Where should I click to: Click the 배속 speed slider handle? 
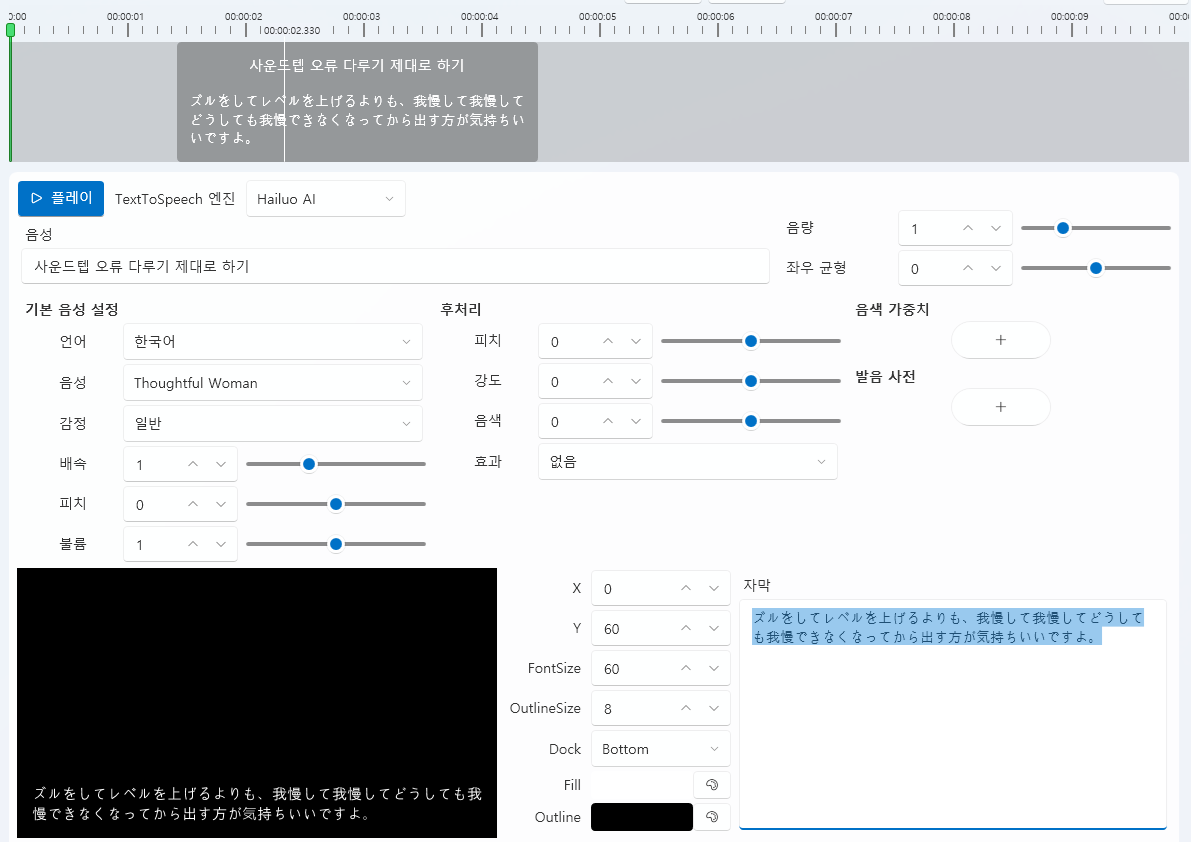pyautogui.click(x=309, y=464)
